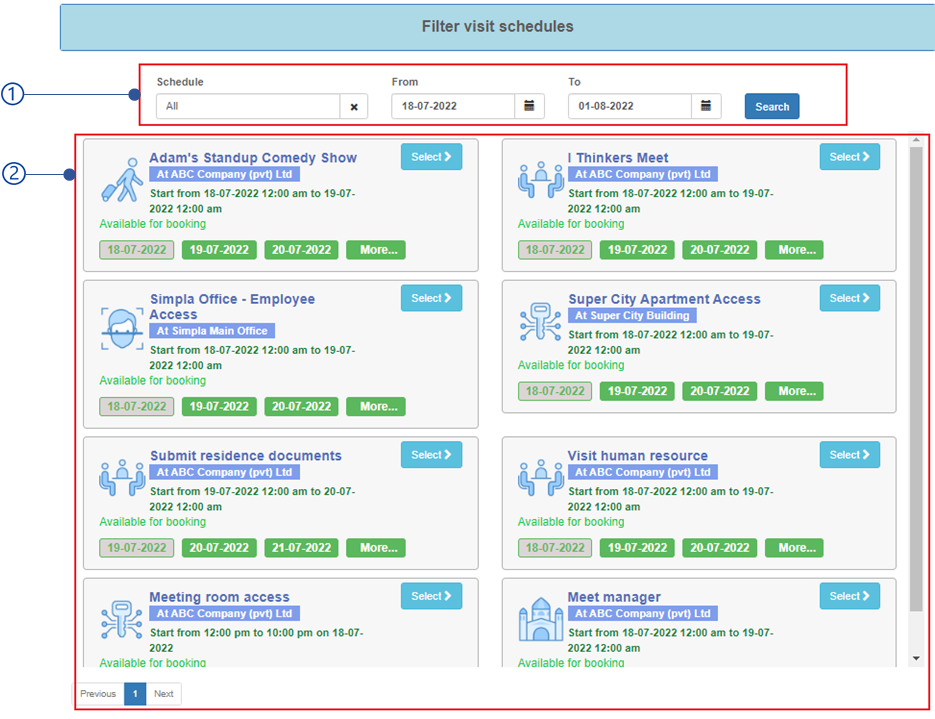This screenshot has height=719, width=935.
Task: Open the To date calendar picker
Action: 706,106
